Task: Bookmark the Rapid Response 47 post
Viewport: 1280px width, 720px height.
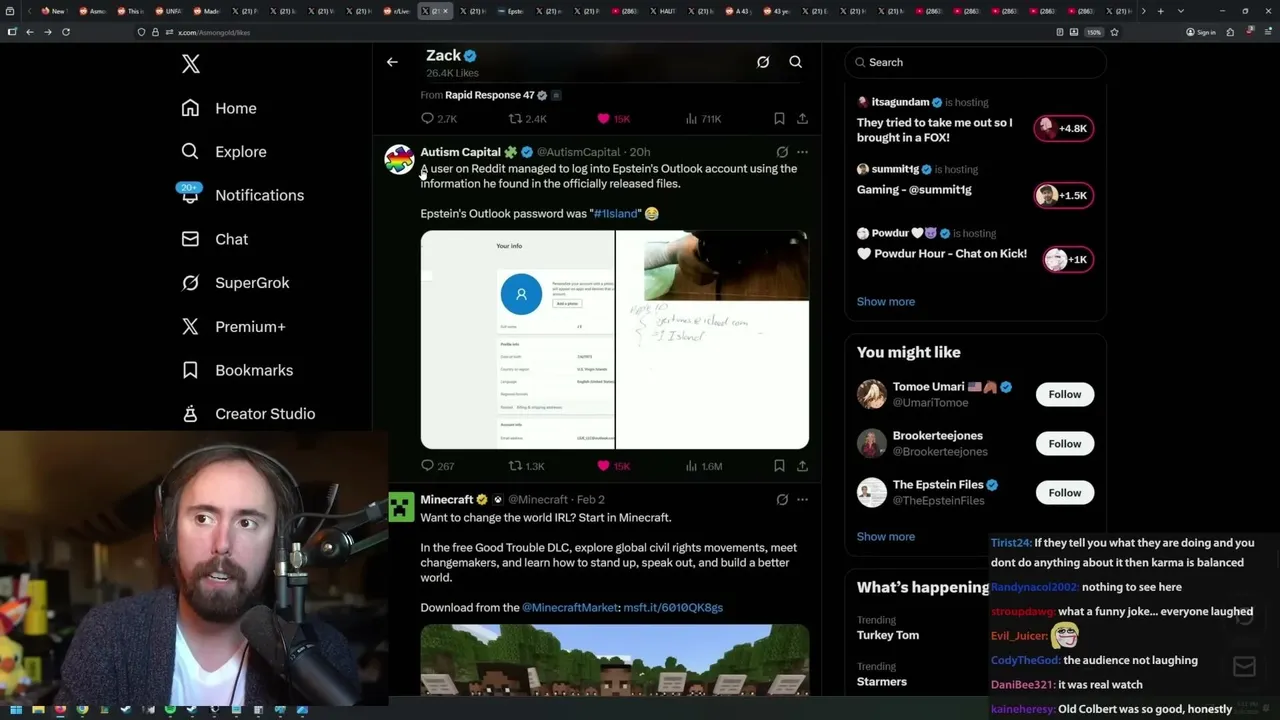Action: (779, 118)
